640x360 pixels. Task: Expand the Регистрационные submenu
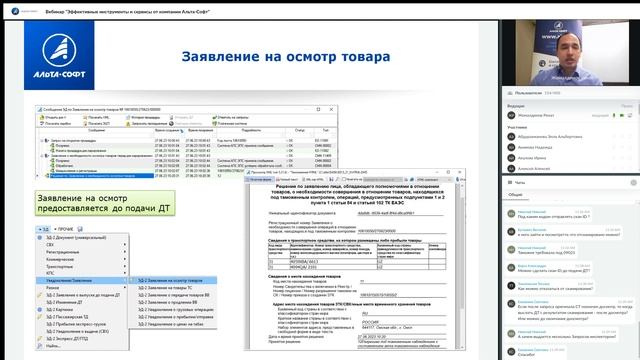(83, 252)
